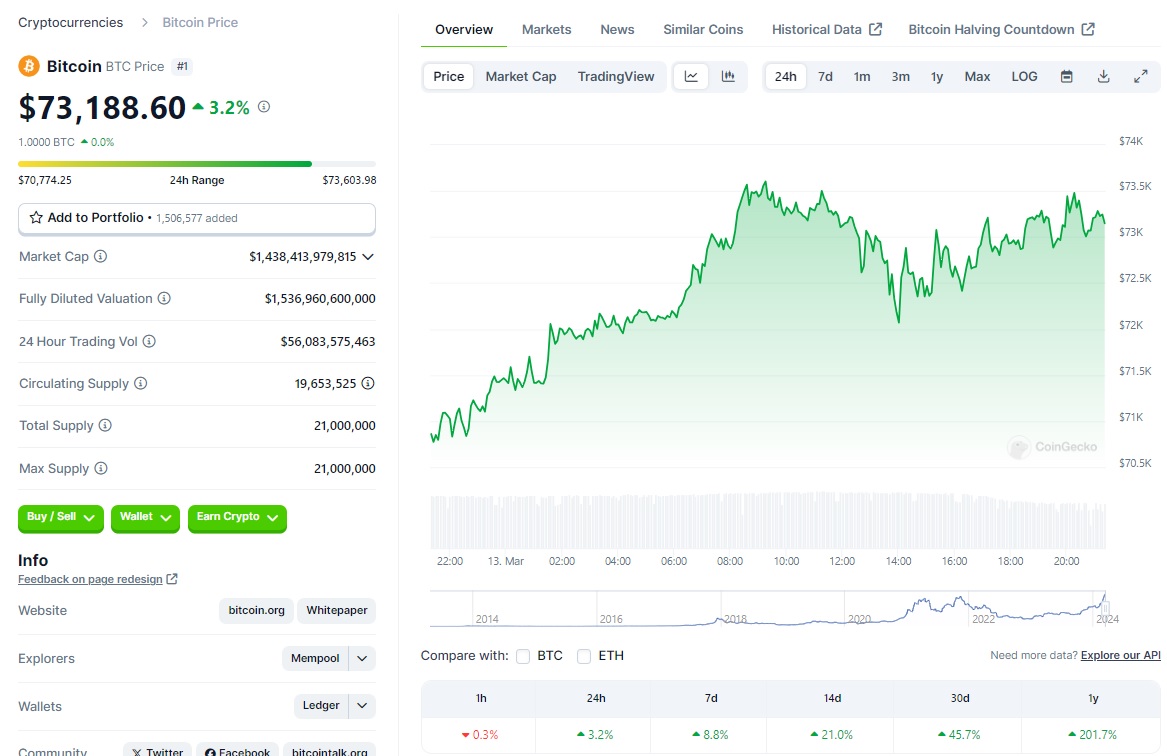
Task: Open the calendar date range picker
Action: pos(1067,77)
